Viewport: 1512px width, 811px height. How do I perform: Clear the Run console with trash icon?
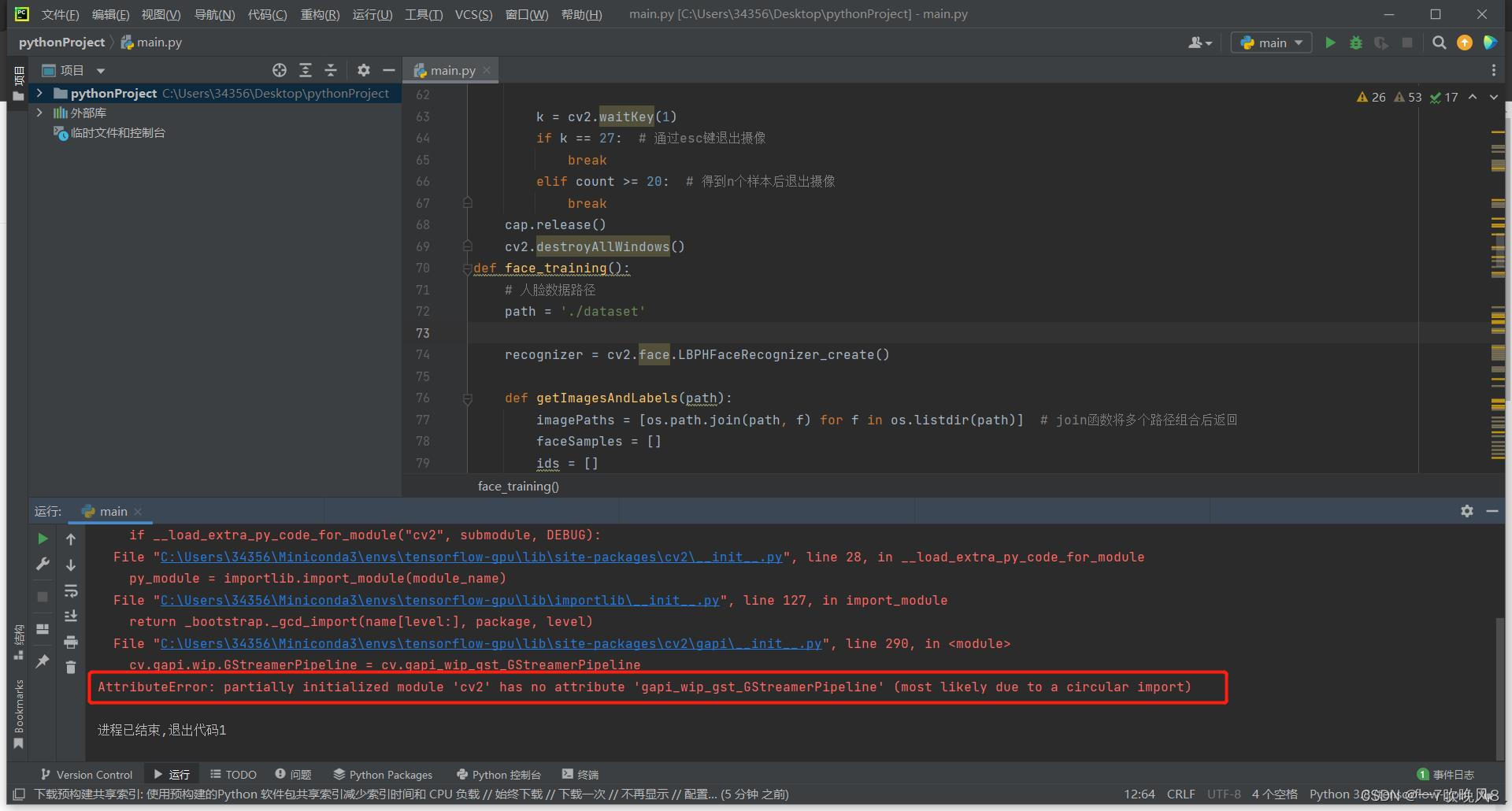[71, 667]
